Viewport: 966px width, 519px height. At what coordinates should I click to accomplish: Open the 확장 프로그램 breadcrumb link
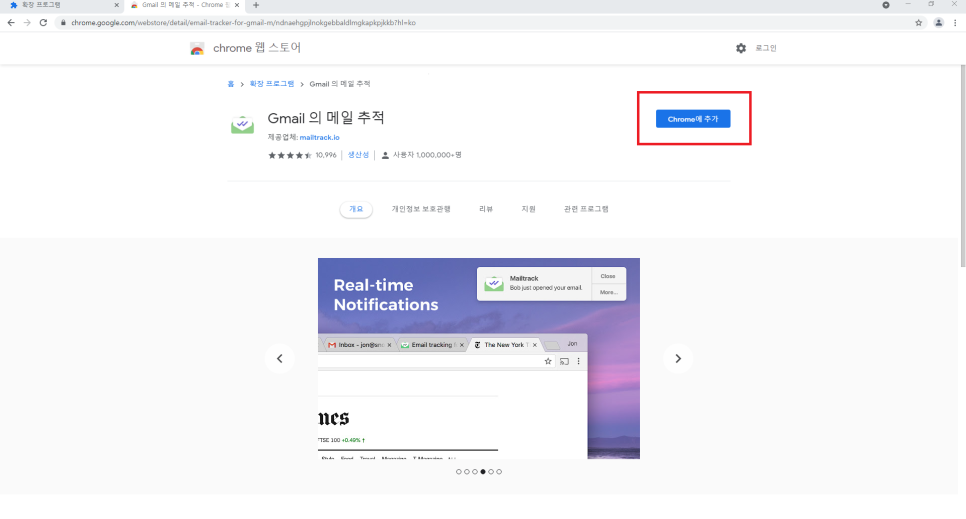tap(272, 84)
